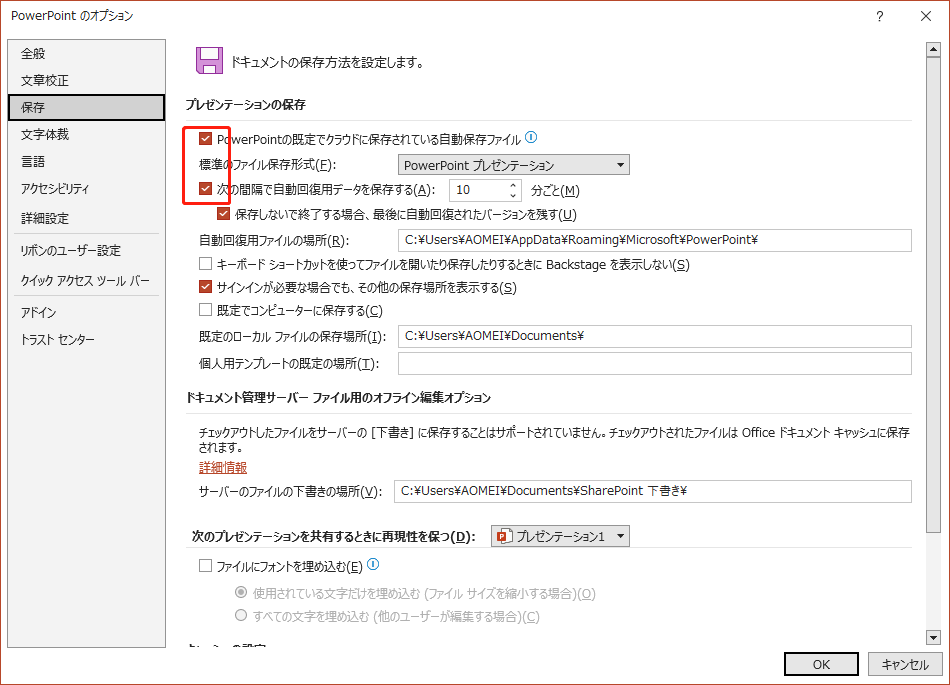Viewport: 950px width, 685px height.
Task: Click the server drafts location field
Action: coord(653,491)
